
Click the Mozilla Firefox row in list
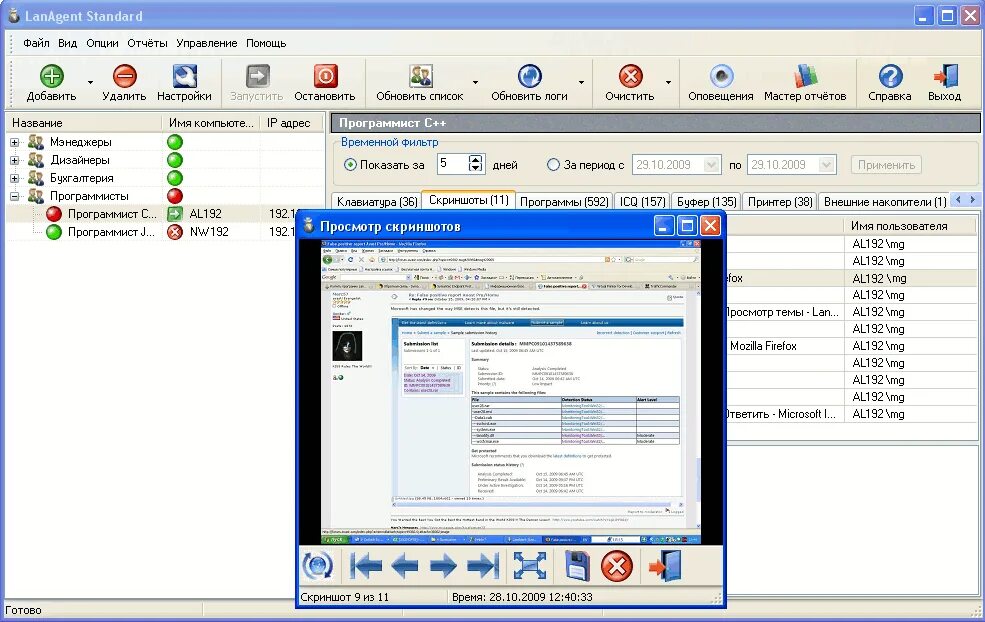[849, 346]
